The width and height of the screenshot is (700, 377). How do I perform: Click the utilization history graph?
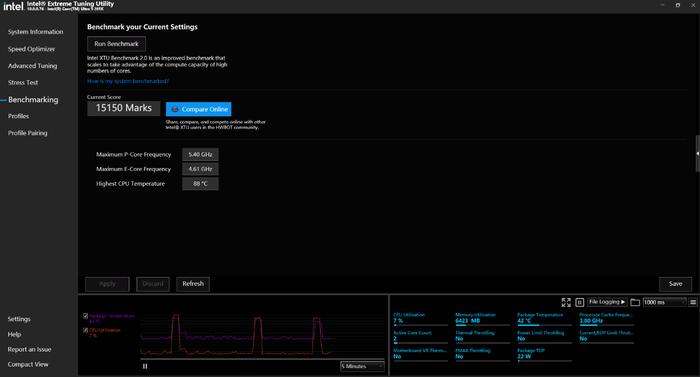coord(262,335)
